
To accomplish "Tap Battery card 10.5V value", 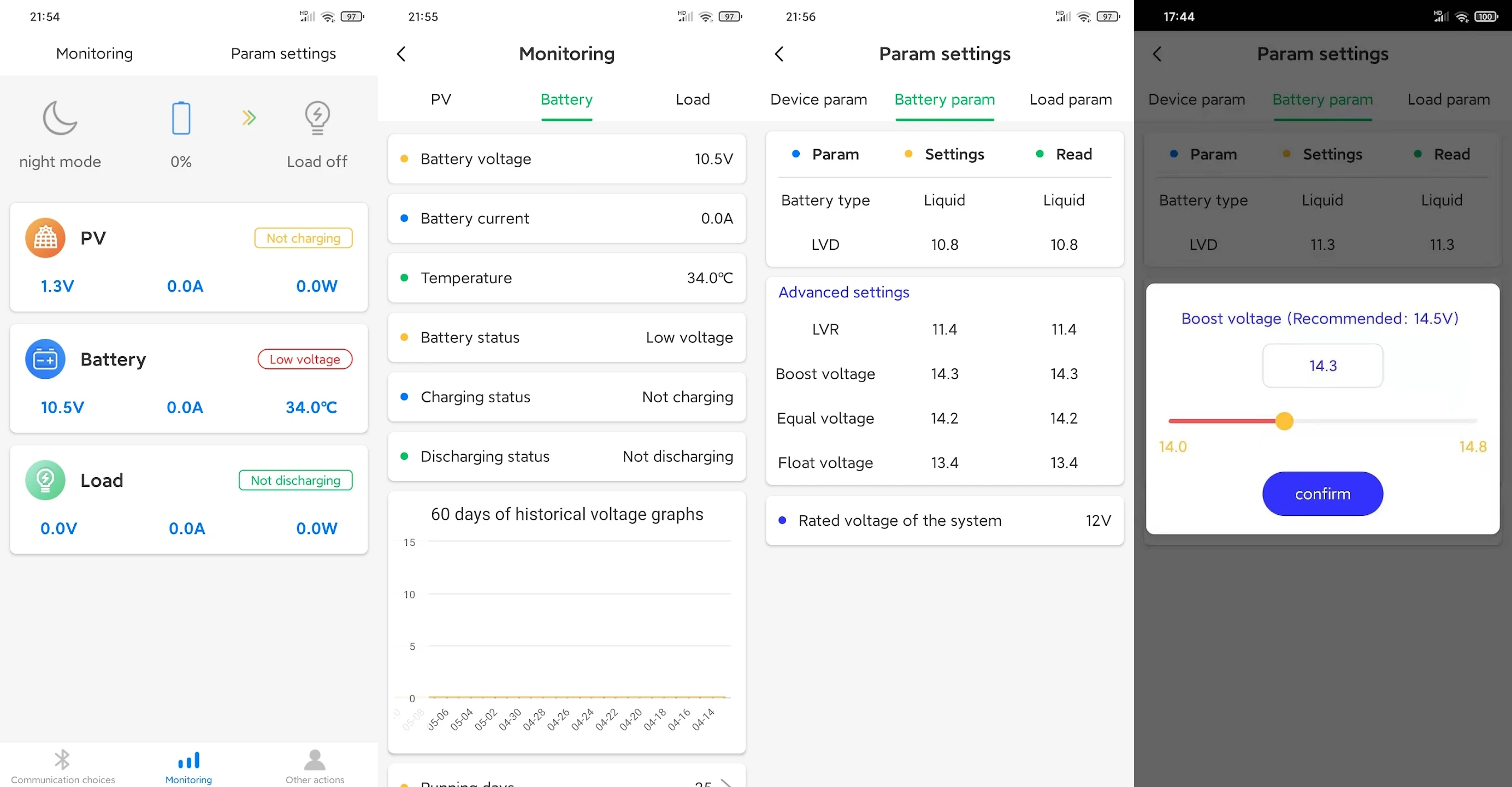I will coord(62,407).
